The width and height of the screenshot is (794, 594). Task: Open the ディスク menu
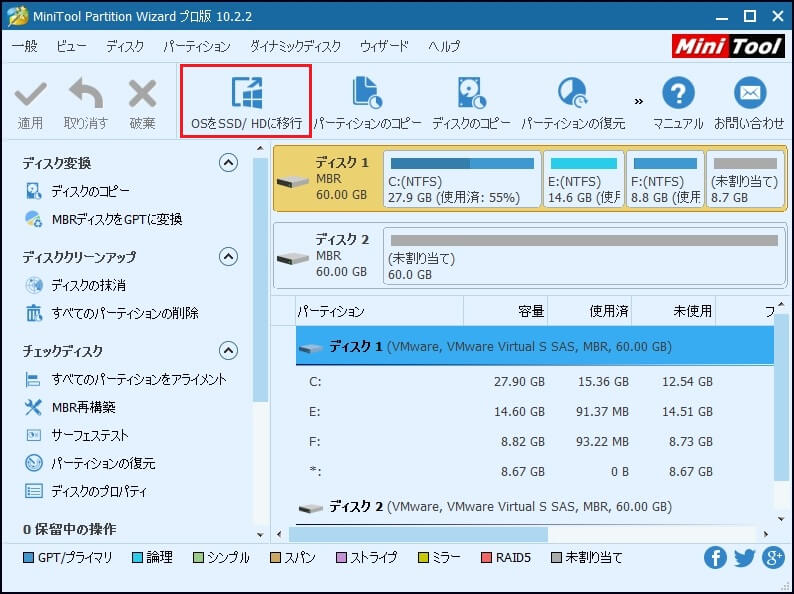[x=125, y=47]
